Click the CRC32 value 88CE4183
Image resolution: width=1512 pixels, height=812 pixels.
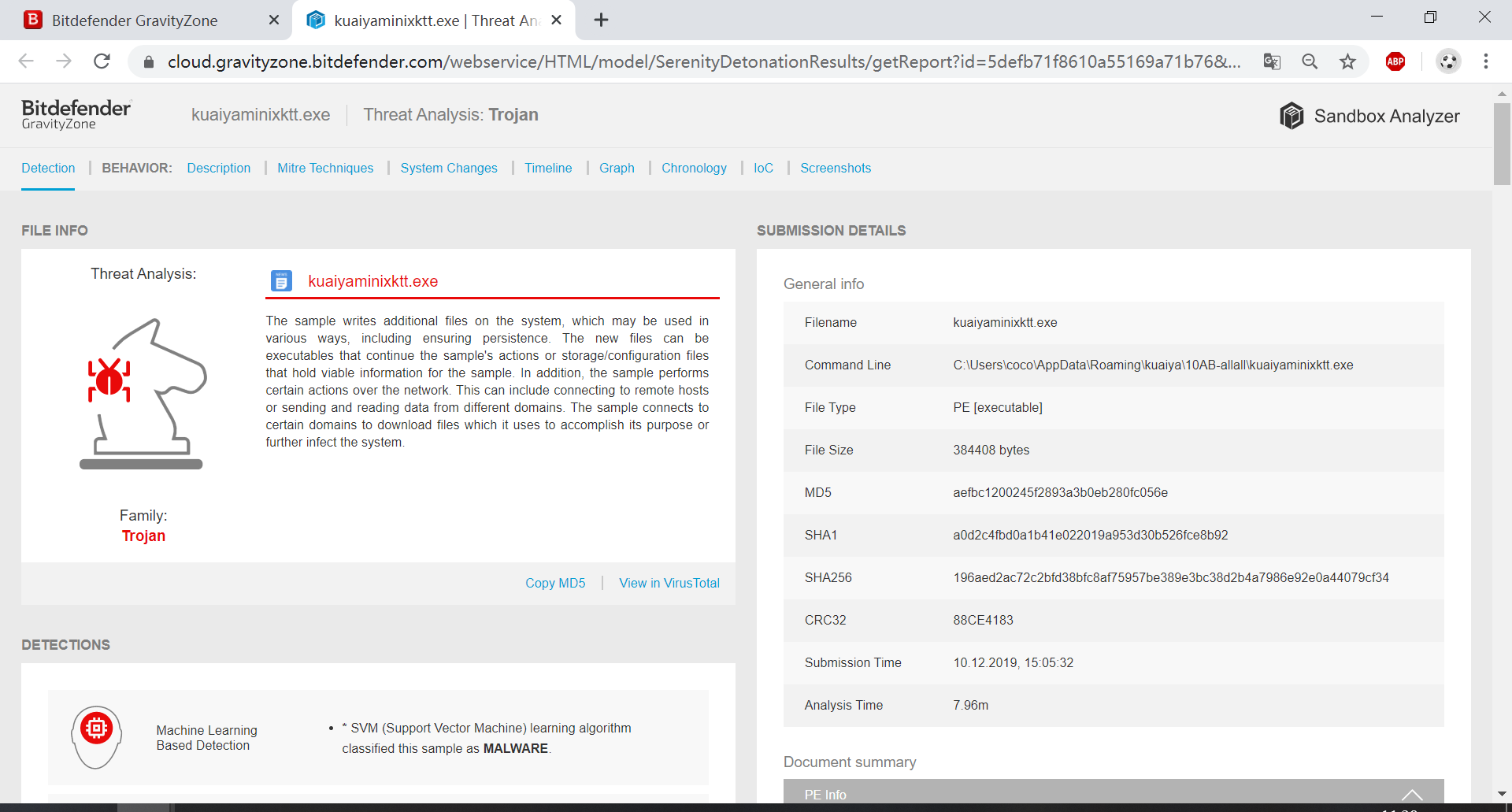(x=983, y=620)
